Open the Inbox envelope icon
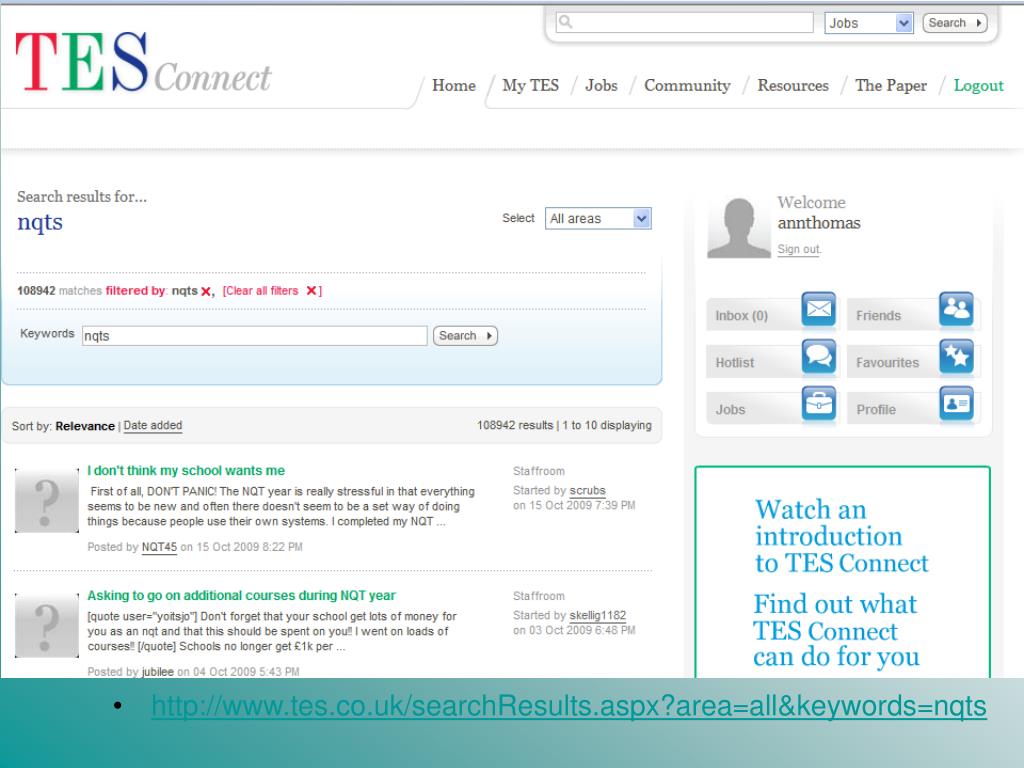 pyautogui.click(x=819, y=309)
